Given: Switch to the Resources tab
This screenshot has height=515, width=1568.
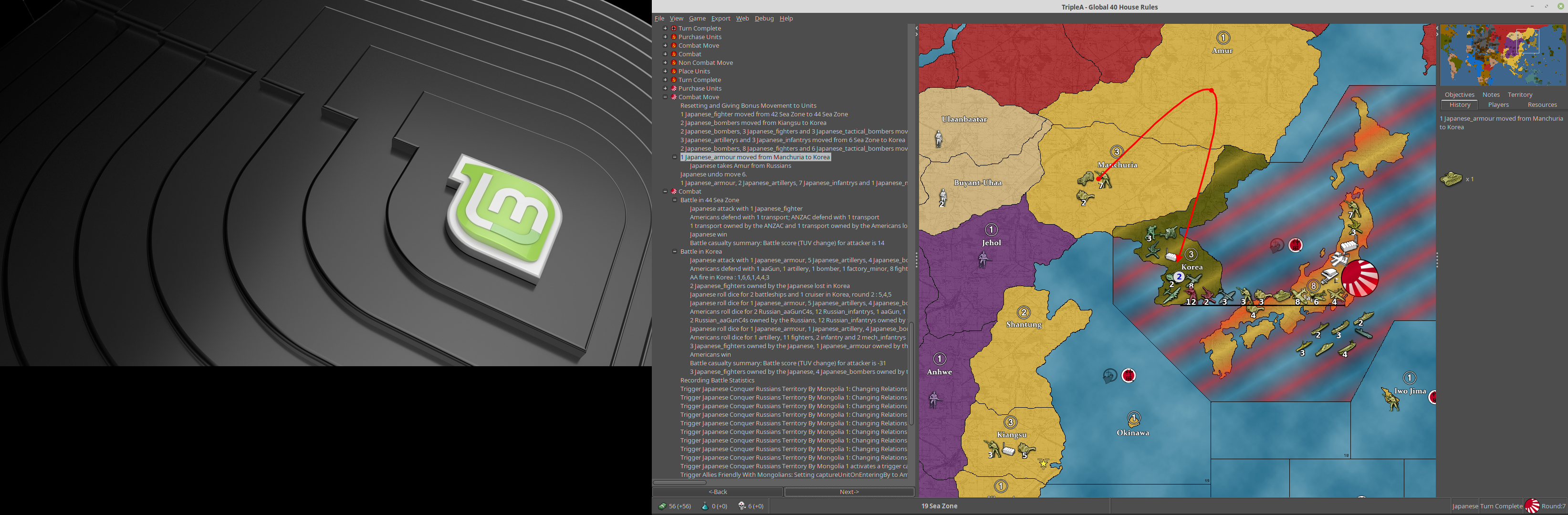Looking at the screenshot, I should point(1542,104).
